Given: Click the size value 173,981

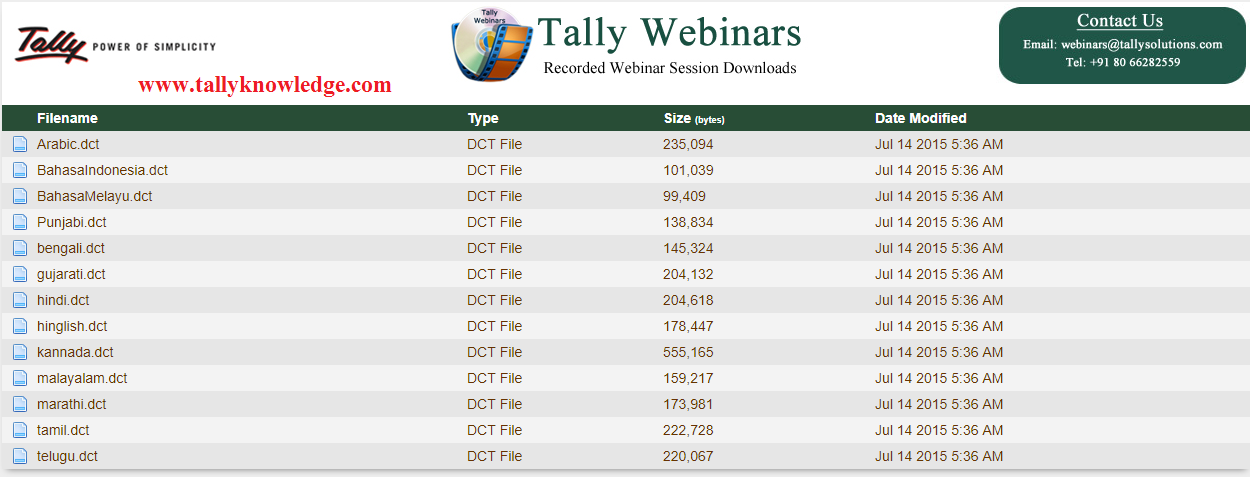Looking at the screenshot, I should [x=688, y=404].
